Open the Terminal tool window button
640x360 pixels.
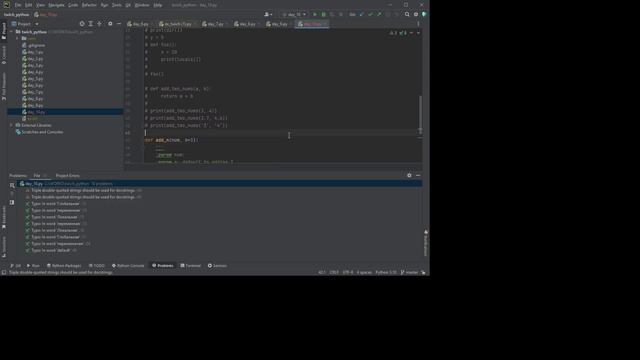click(191, 266)
